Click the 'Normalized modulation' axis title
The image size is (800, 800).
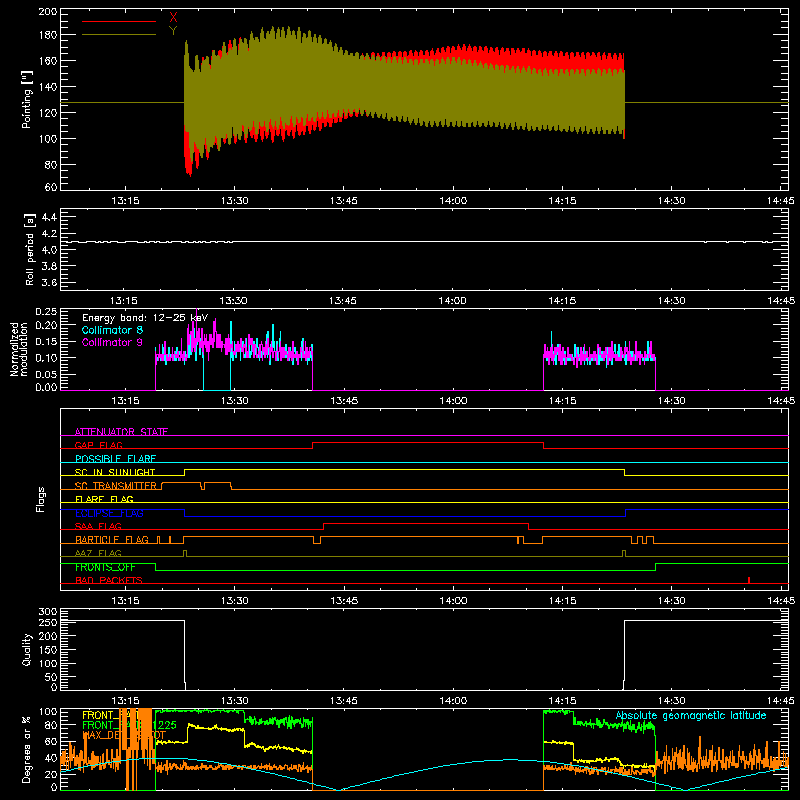pos(19,349)
